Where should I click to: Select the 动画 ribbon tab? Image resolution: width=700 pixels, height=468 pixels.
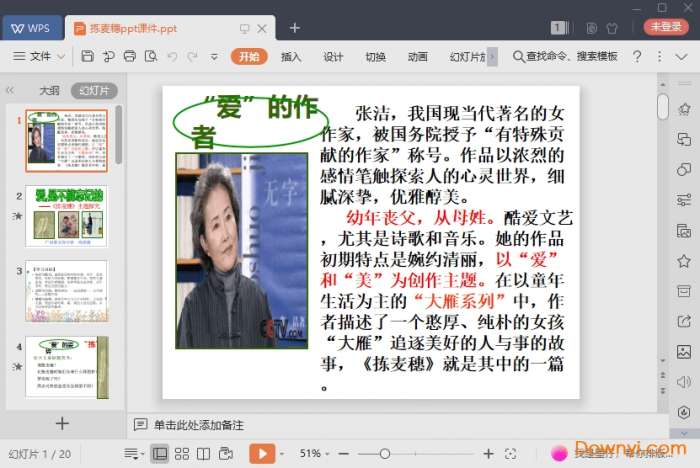[x=417, y=57]
